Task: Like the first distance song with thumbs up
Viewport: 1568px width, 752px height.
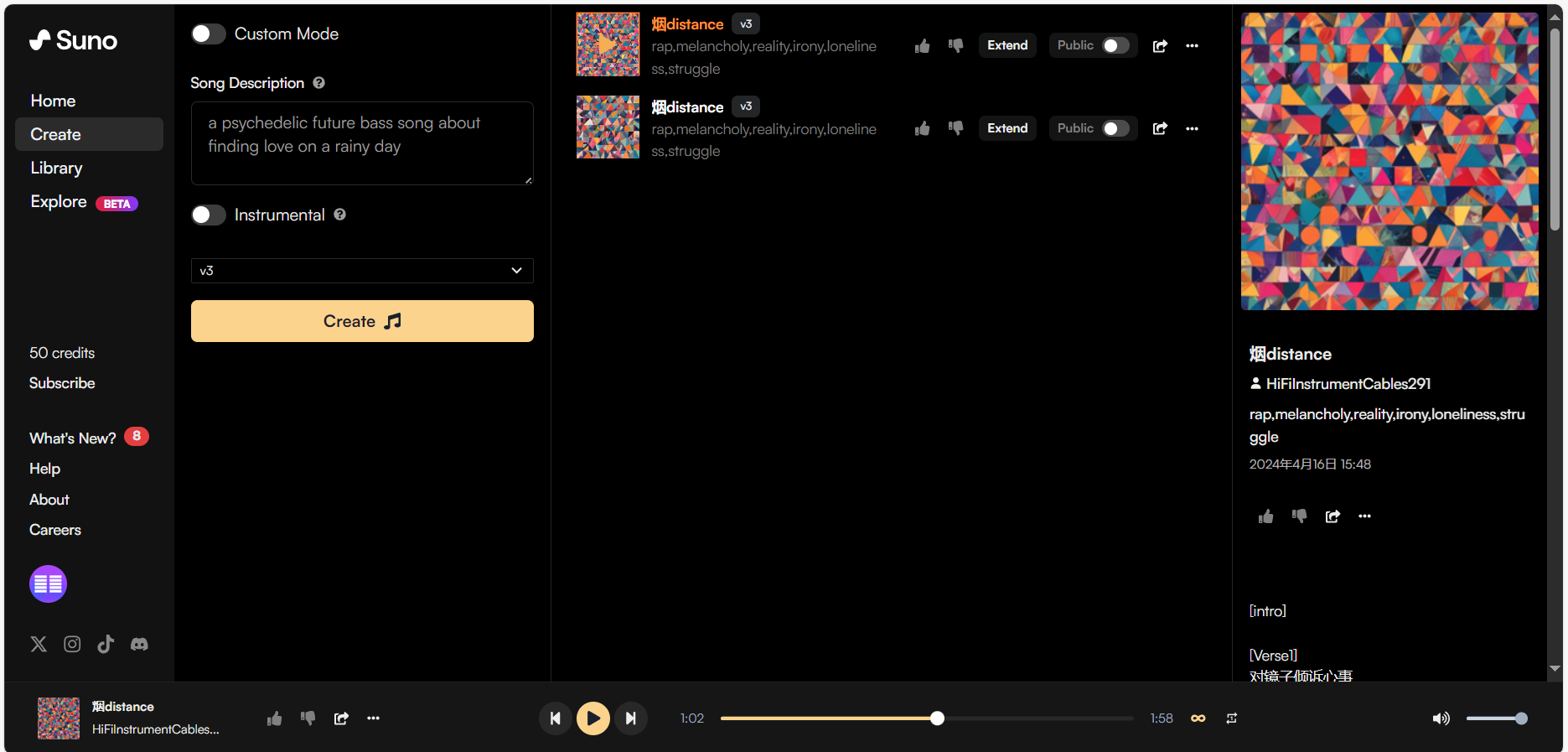Action: [922, 46]
